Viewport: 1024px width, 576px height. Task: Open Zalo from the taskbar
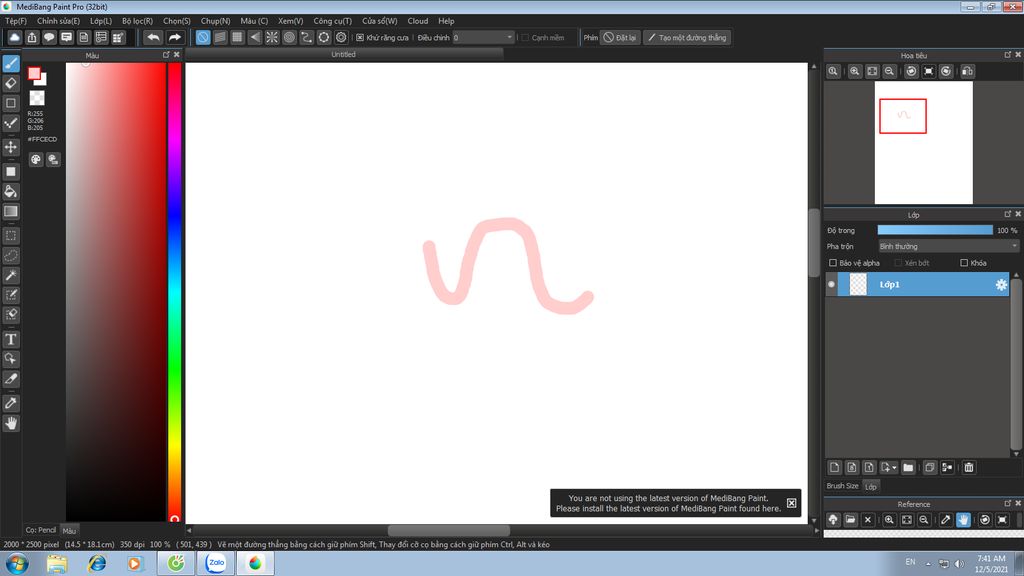coord(216,563)
